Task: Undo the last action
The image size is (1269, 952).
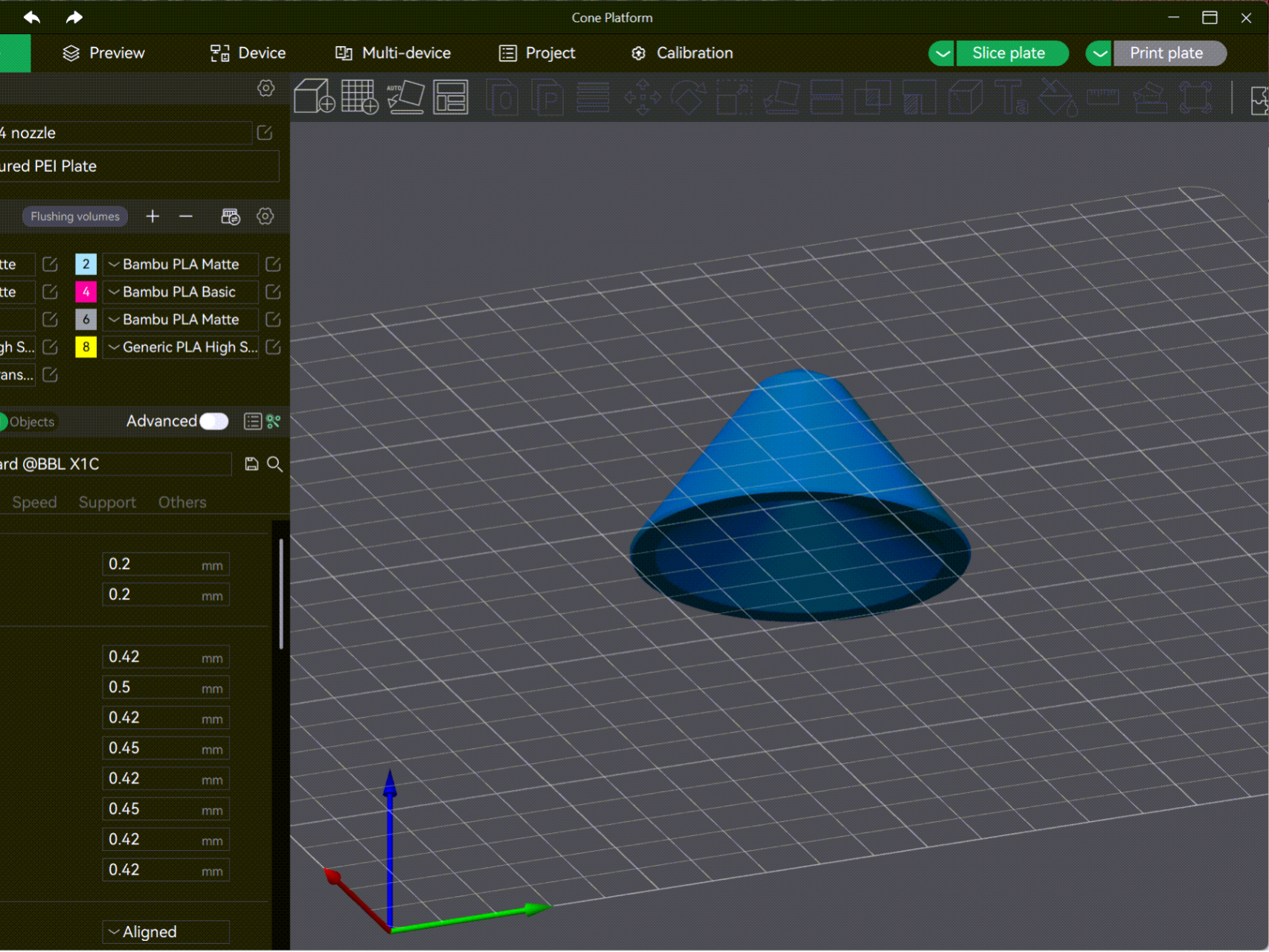Action: 32,17
